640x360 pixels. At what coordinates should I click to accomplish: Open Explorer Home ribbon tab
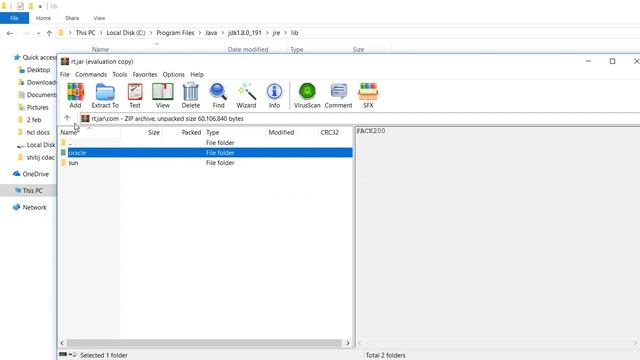click(x=43, y=18)
